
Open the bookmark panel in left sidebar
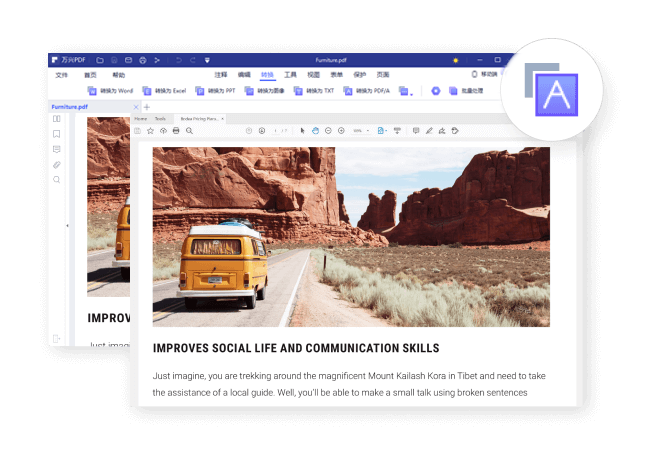(57, 134)
